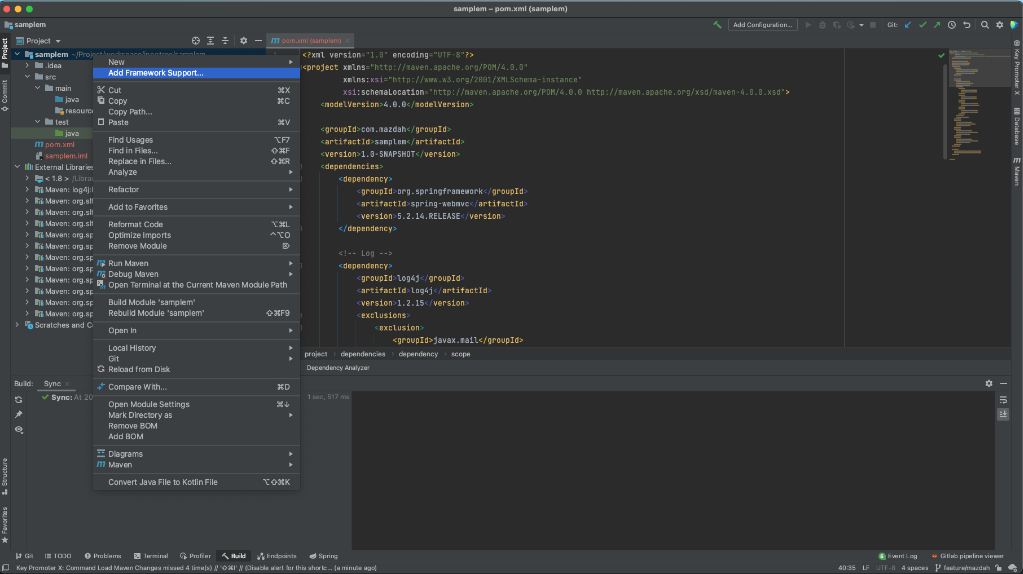
Task: Choose Convert Java File to Kotlin File
Action: [196, 482]
